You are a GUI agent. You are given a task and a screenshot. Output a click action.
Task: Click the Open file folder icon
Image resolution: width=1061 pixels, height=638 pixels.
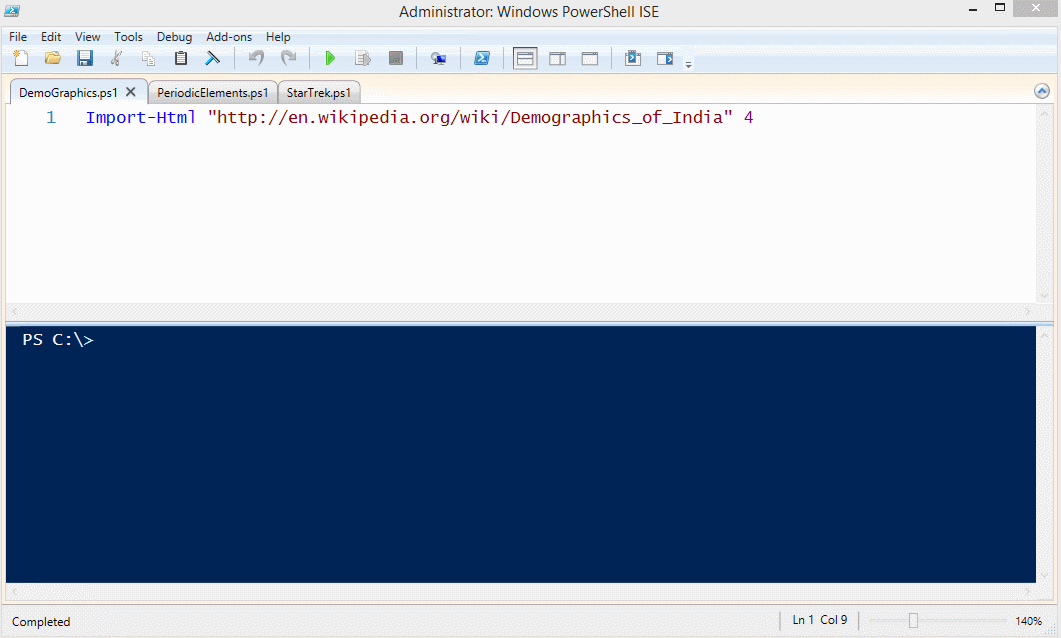(53, 59)
